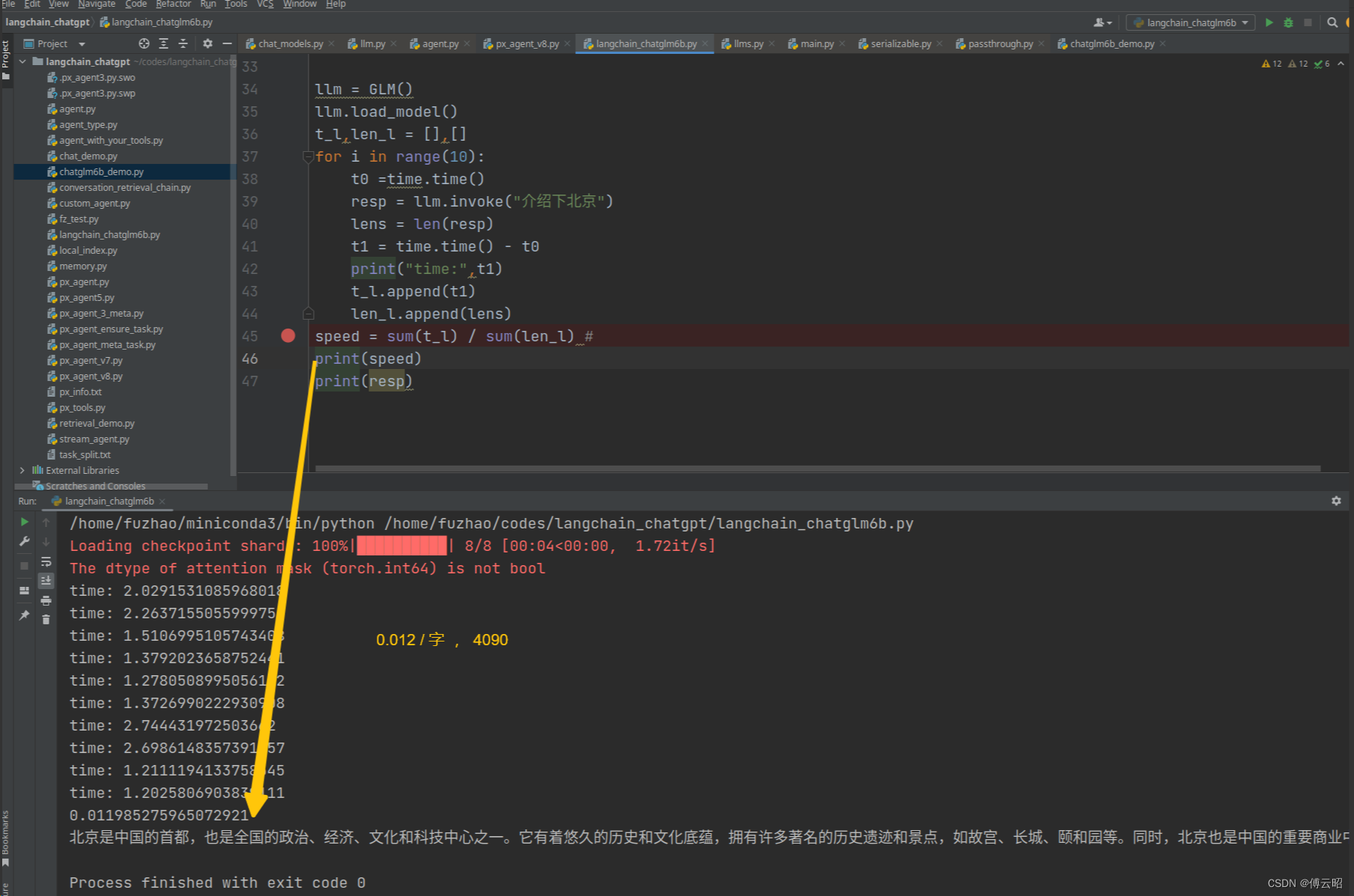Switch to the chat_models.py editor tab

[x=290, y=44]
